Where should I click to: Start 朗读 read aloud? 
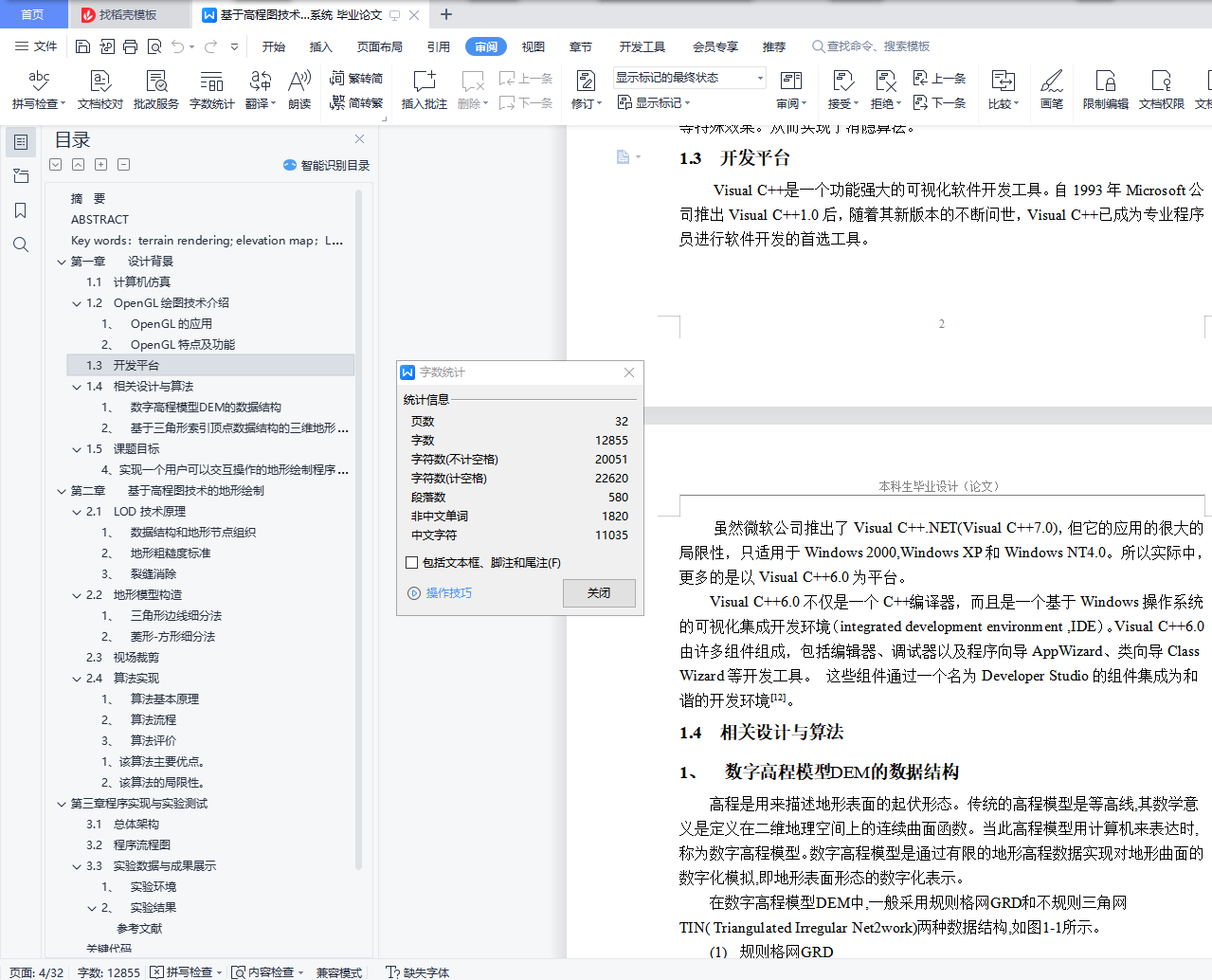[299, 90]
